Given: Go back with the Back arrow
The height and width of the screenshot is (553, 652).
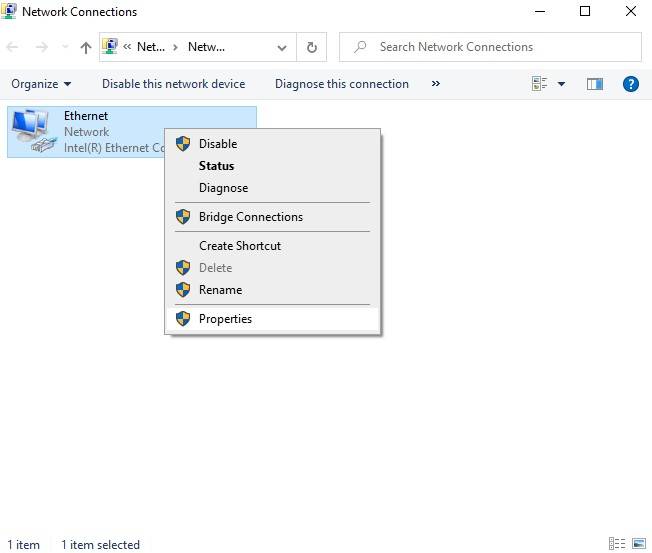Looking at the screenshot, I should click(x=12, y=47).
